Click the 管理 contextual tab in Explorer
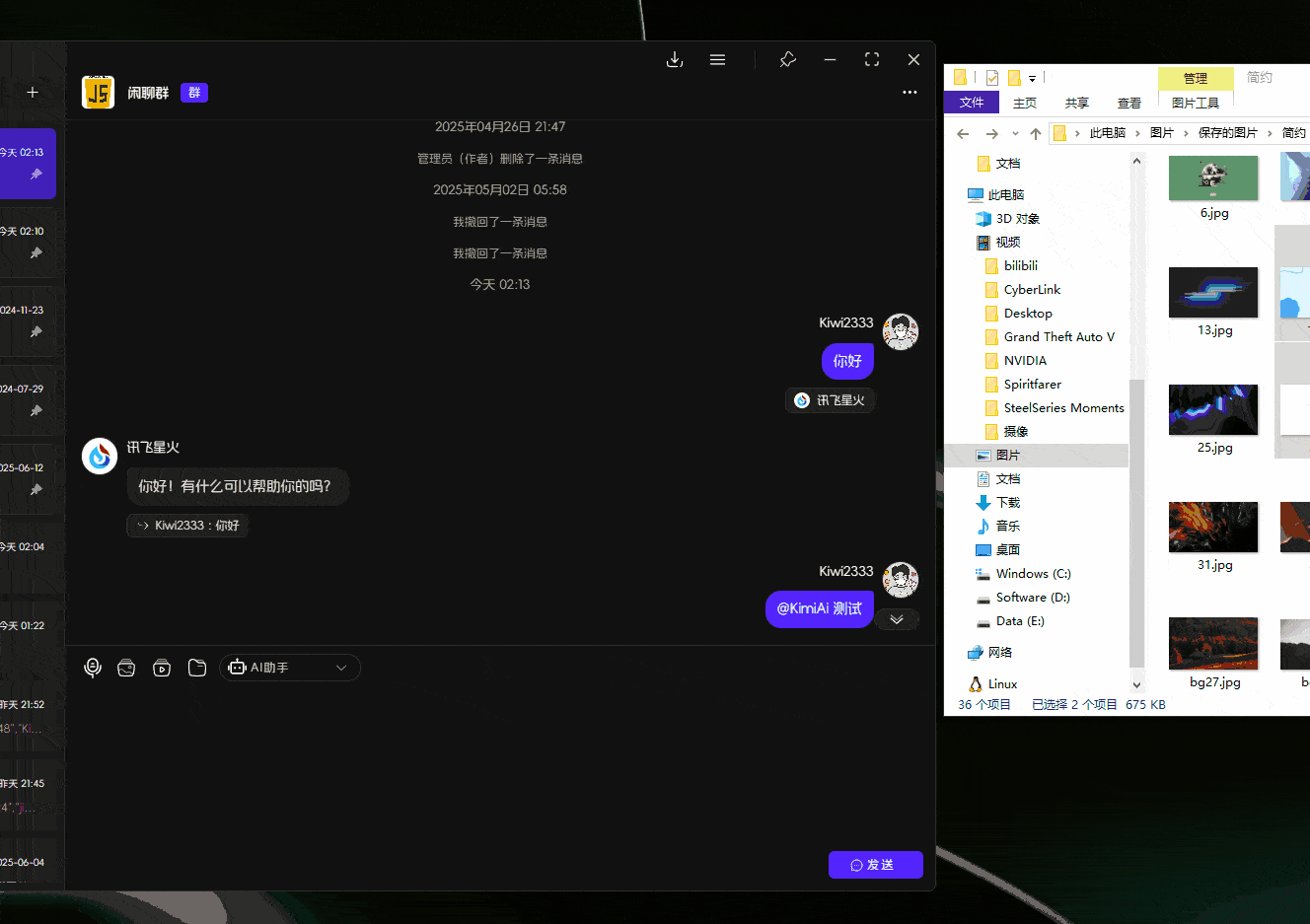The width and height of the screenshot is (1310, 924). point(1196,78)
